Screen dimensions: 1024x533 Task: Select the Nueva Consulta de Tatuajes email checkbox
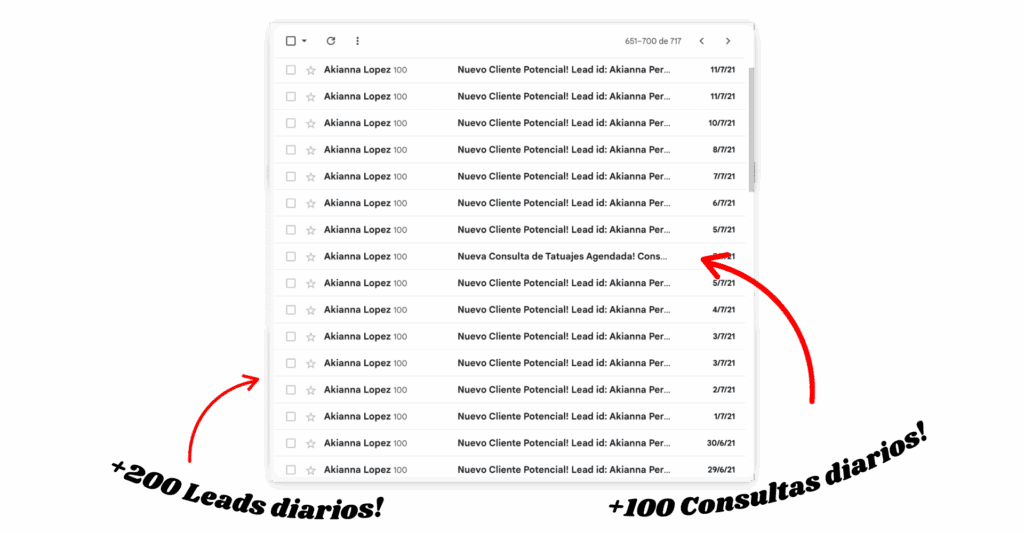[x=291, y=257]
